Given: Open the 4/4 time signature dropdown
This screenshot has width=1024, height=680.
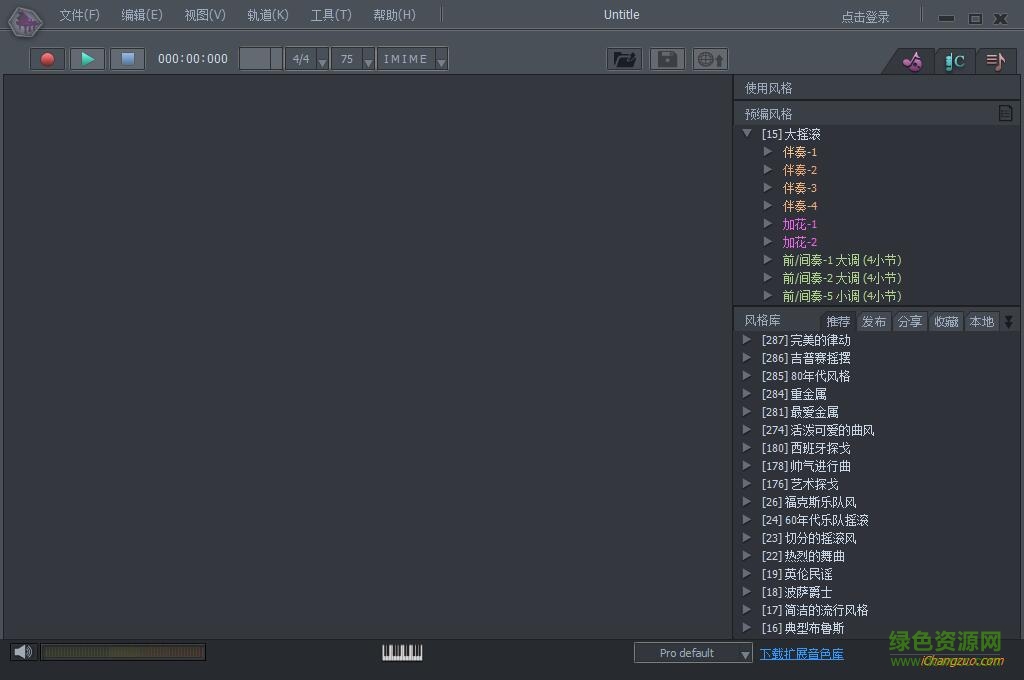Looking at the screenshot, I should point(321,58).
